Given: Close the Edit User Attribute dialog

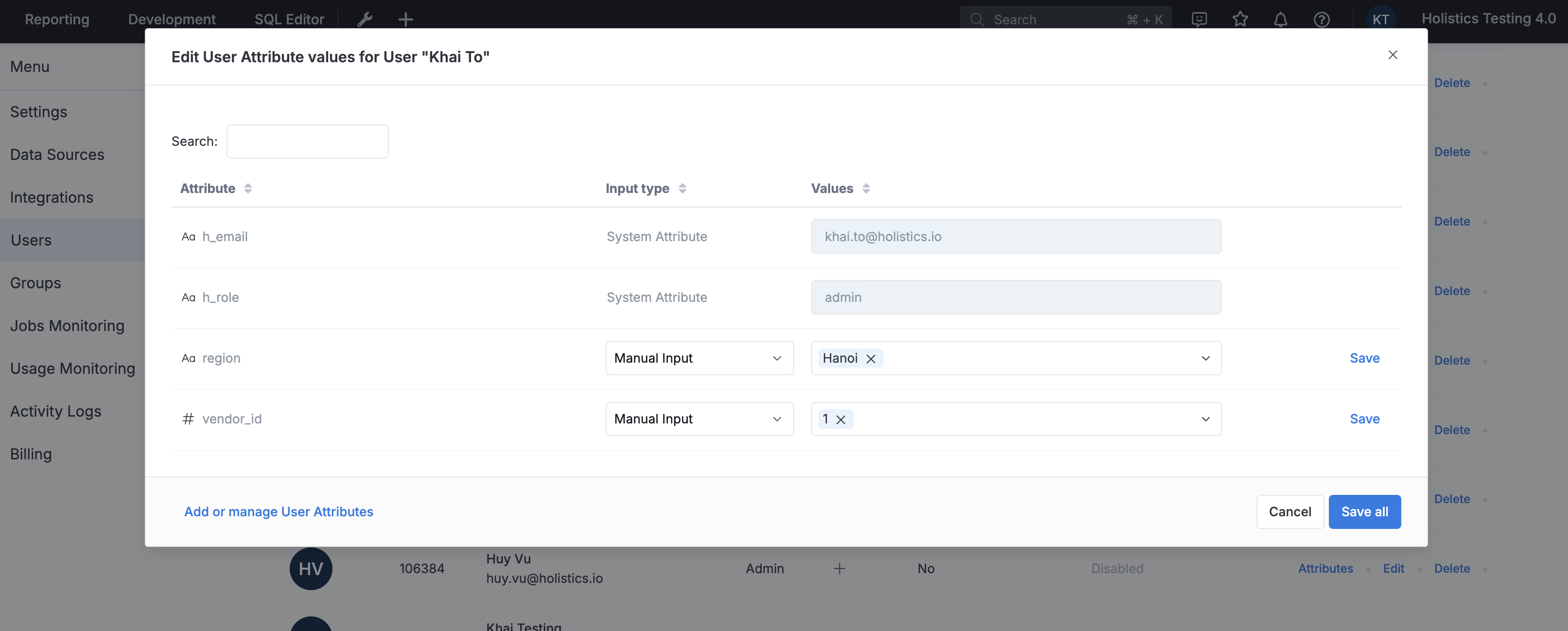Looking at the screenshot, I should tap(1393, 55).
